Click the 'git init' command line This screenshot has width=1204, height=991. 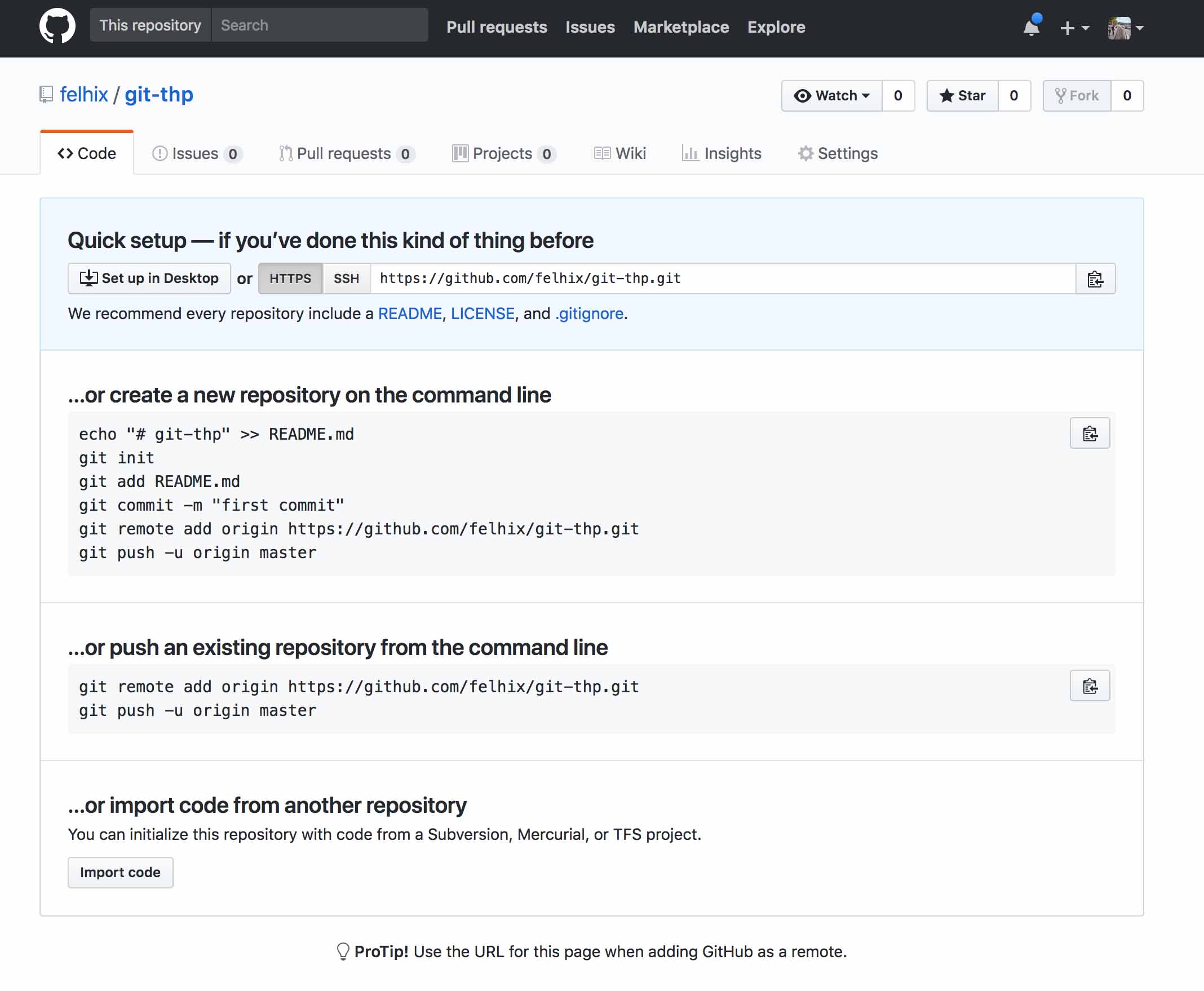tap(117, 458)
